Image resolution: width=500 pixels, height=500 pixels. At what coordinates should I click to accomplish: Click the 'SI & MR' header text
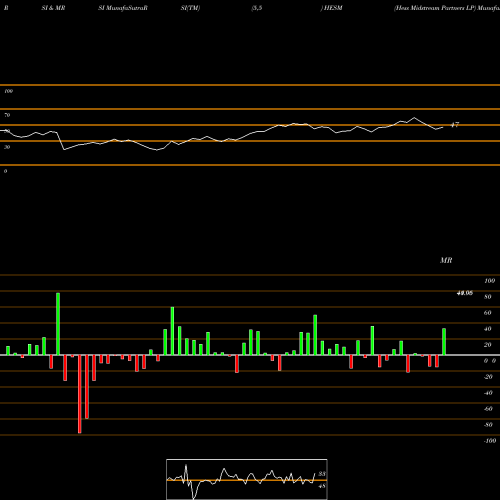click(x=53, y=8)
